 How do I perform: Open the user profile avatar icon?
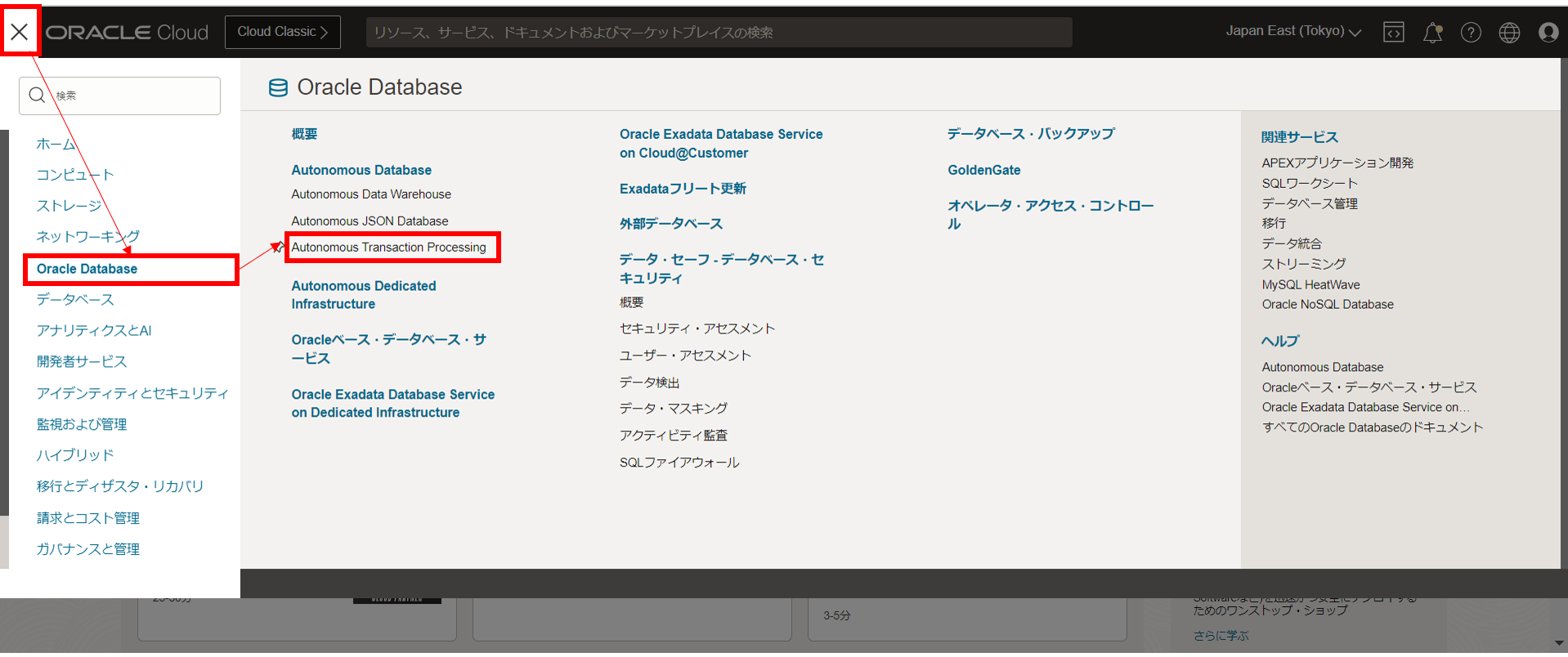pyautogui.click(x=1548, y=32)
